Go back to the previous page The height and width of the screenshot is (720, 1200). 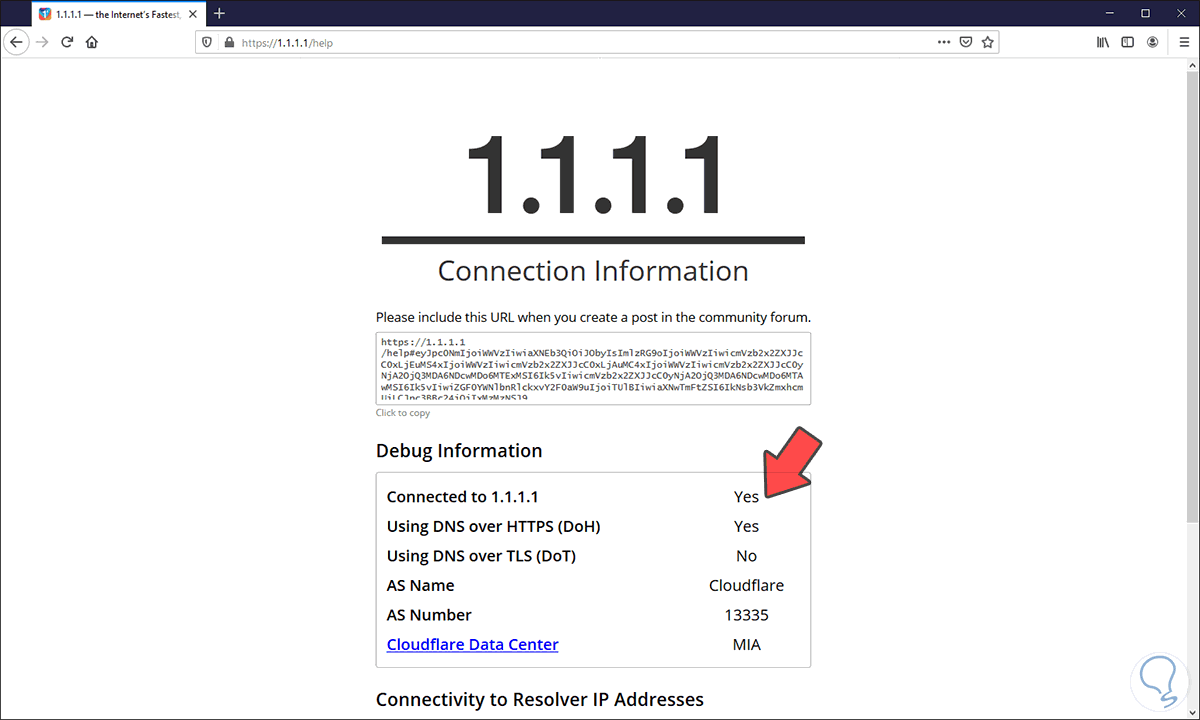pos(16,42)
